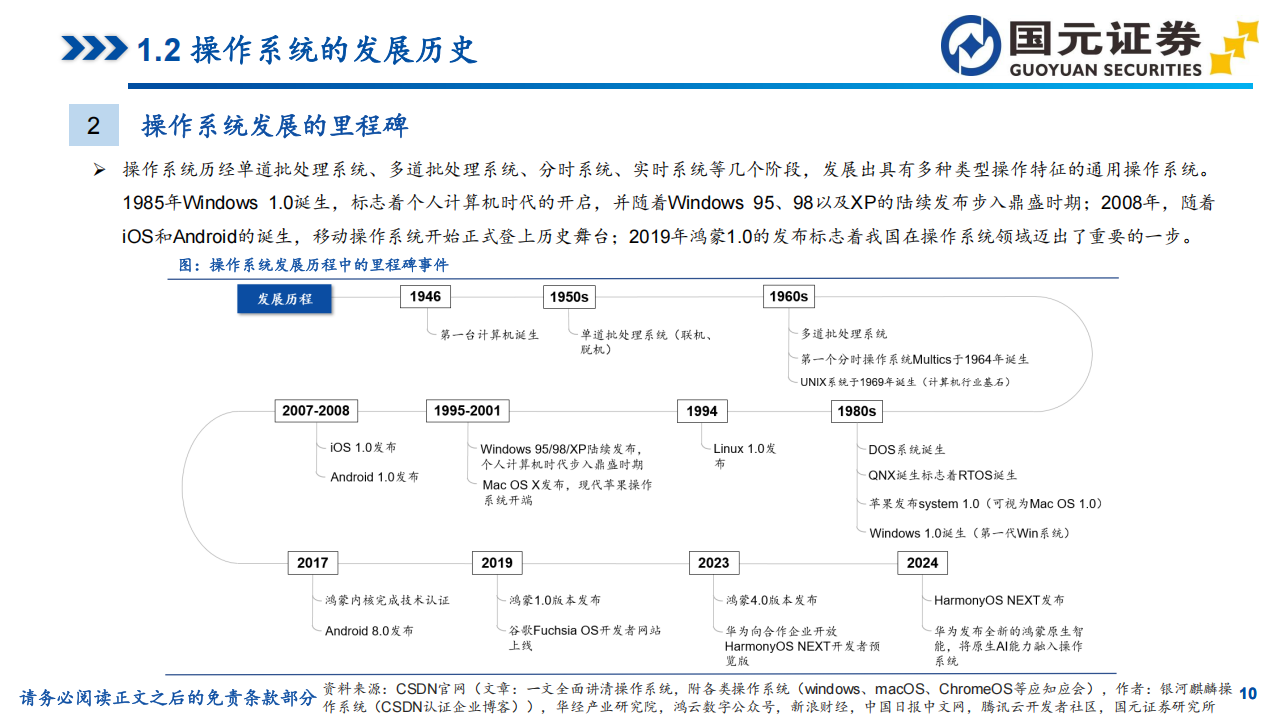
Task: Click the caption 图：操作系统发展历程中的里程碑事件
Action: 314,265
